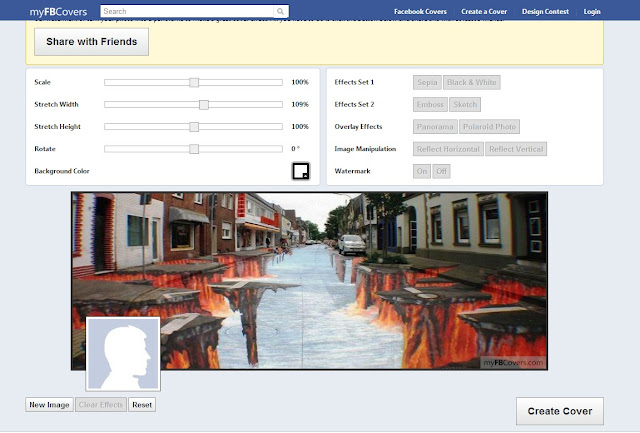
Task: Turn the watermark On
Action: [422, 171]
